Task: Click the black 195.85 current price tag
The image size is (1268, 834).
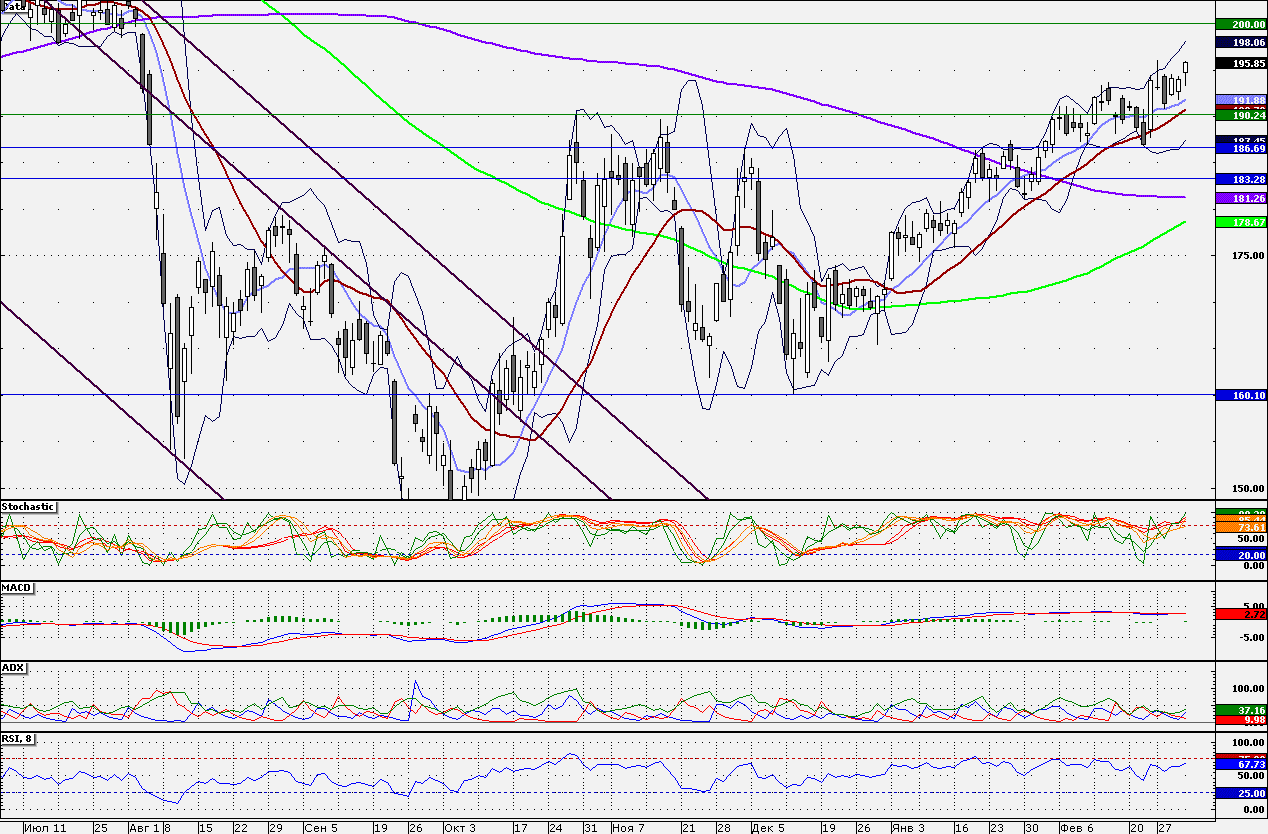Action: (x=1241, y=63)
